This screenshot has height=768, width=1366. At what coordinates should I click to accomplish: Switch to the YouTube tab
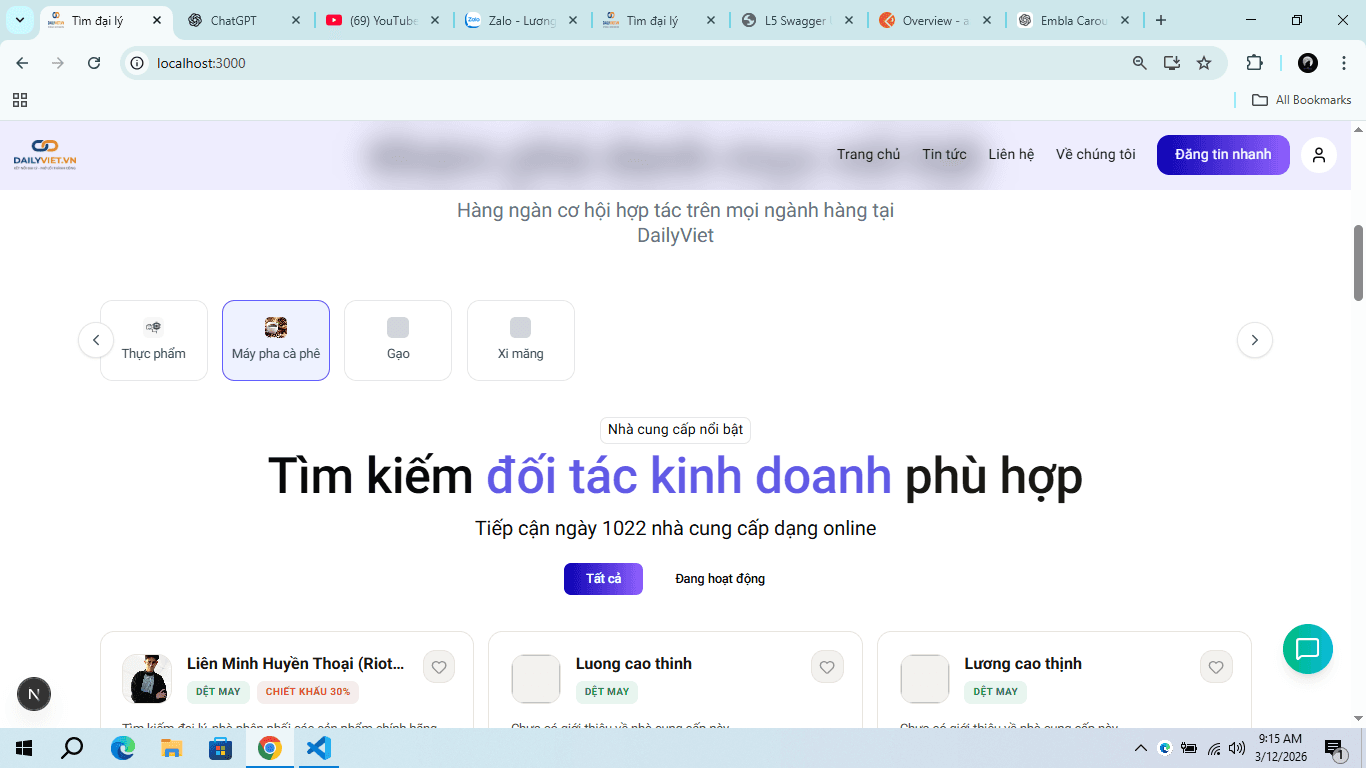point(383,20)
